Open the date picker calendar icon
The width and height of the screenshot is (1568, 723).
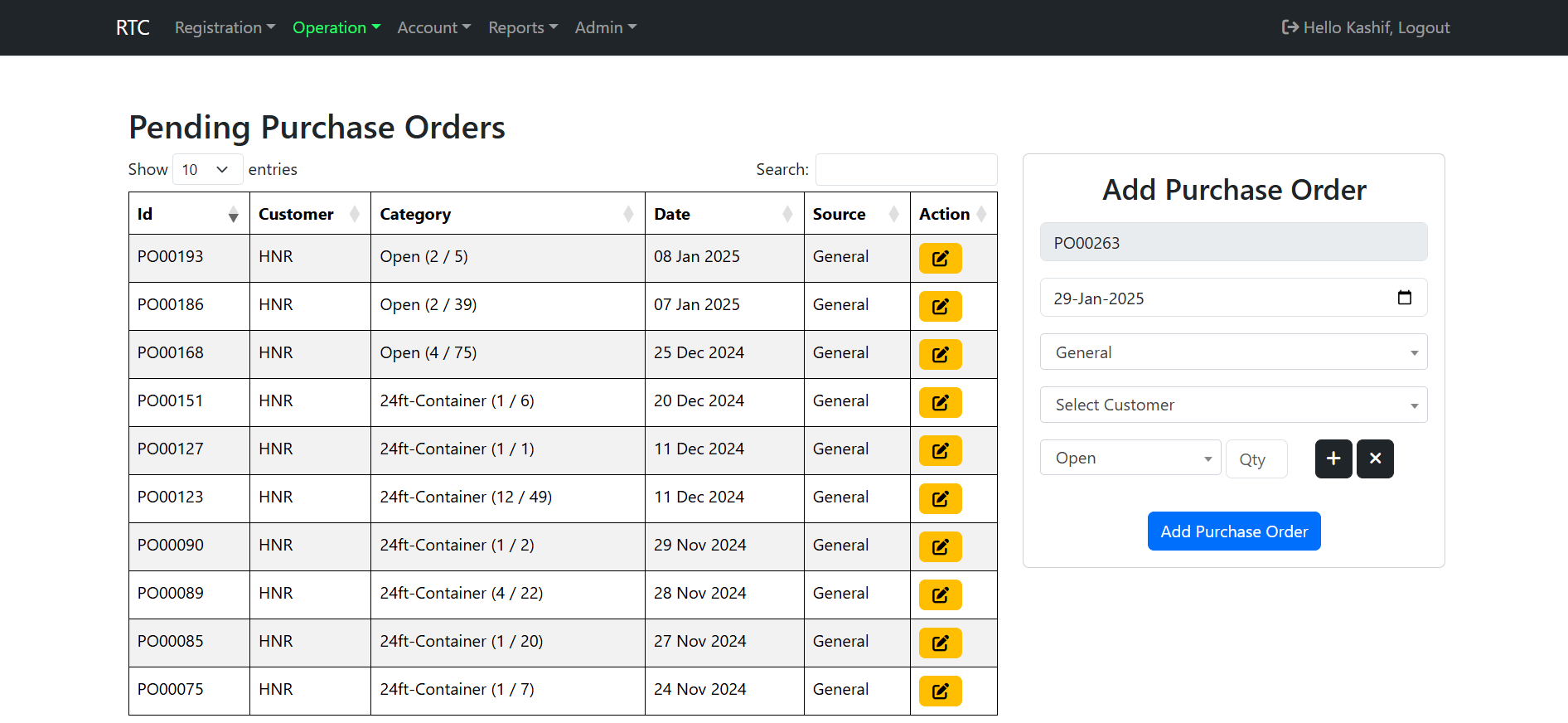pyautogui.click(x=1404, y=298)
